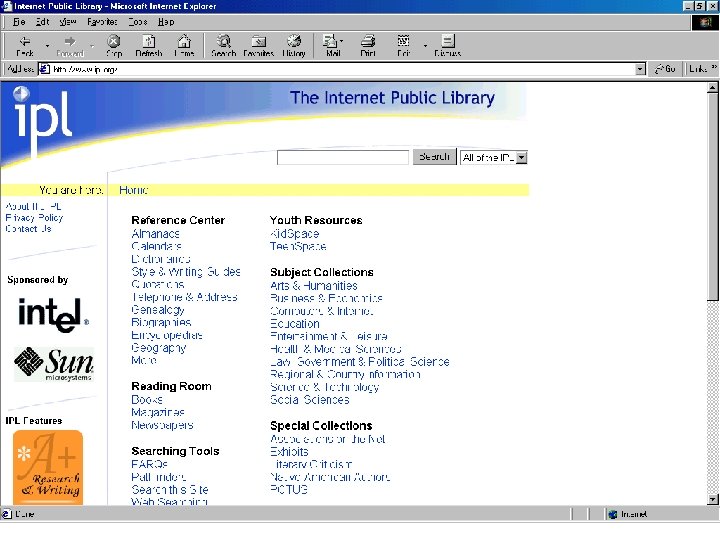The width and height of the screenshot is (720, 540).
Task: Open the File menu
Action: point(19,22)
